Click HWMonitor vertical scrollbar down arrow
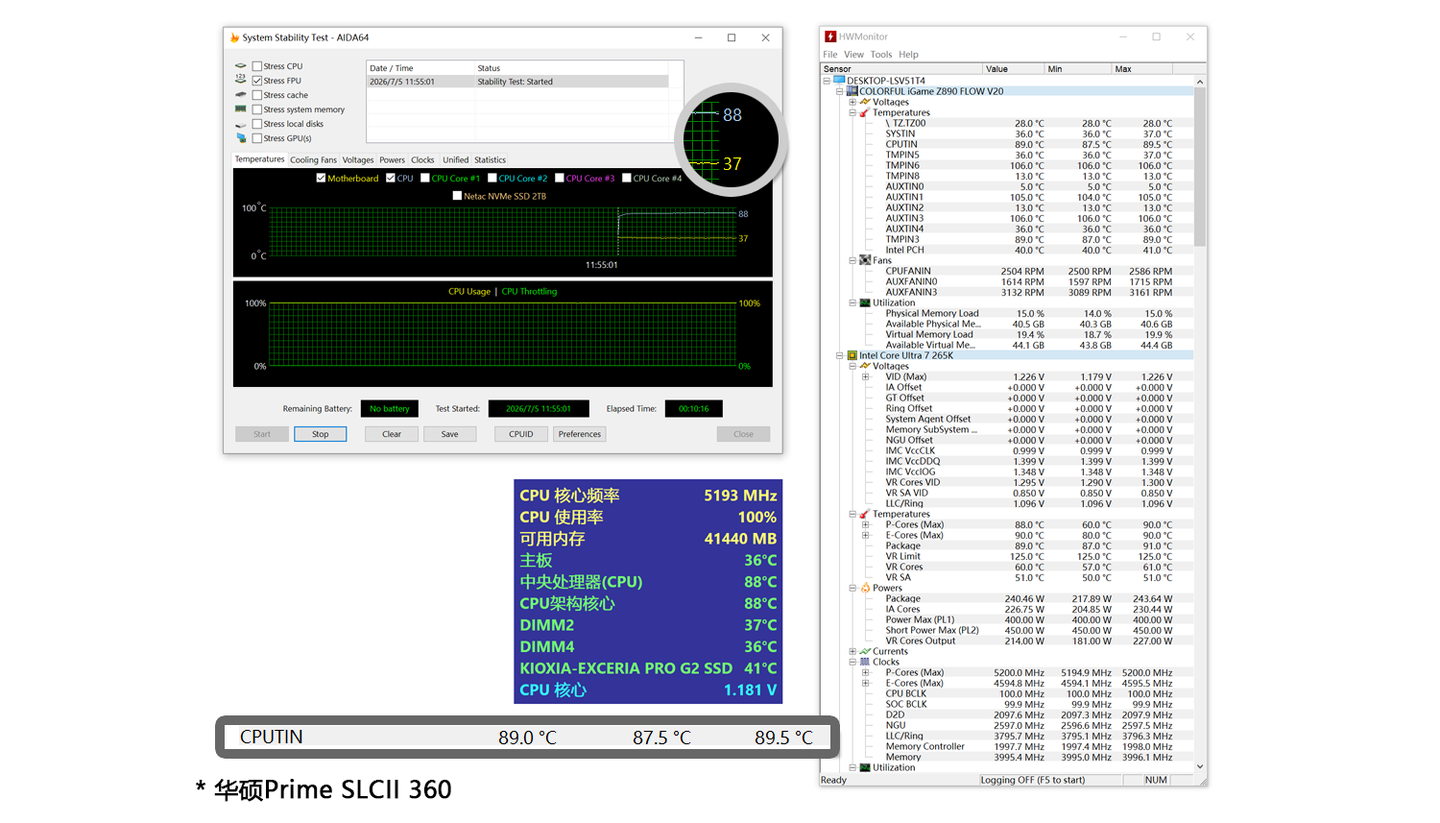This screenshot has height=823, width=1440. pyautogui.click(x=1201, y=767)
